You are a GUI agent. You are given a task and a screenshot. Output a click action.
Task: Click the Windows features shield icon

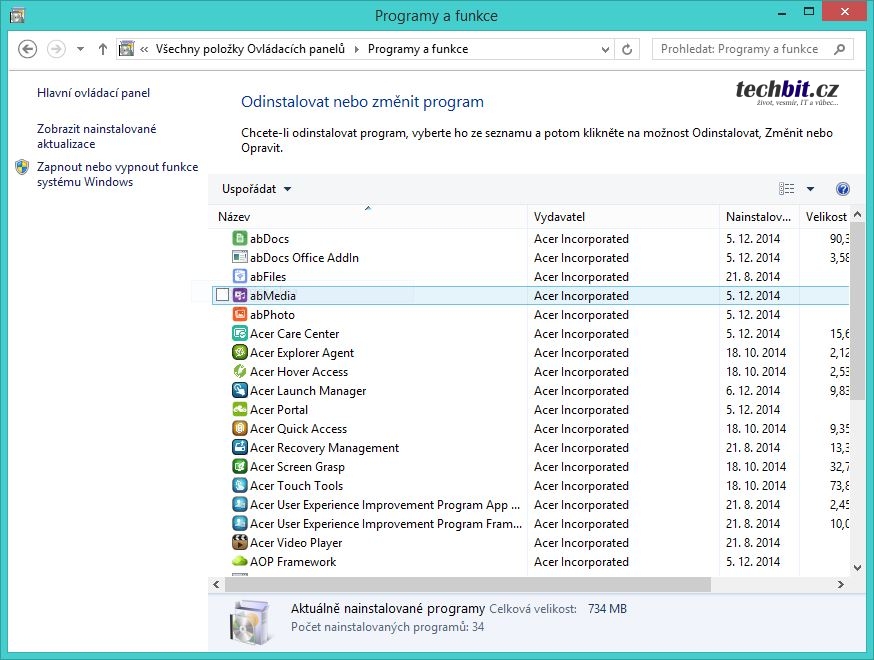[22, 167]
